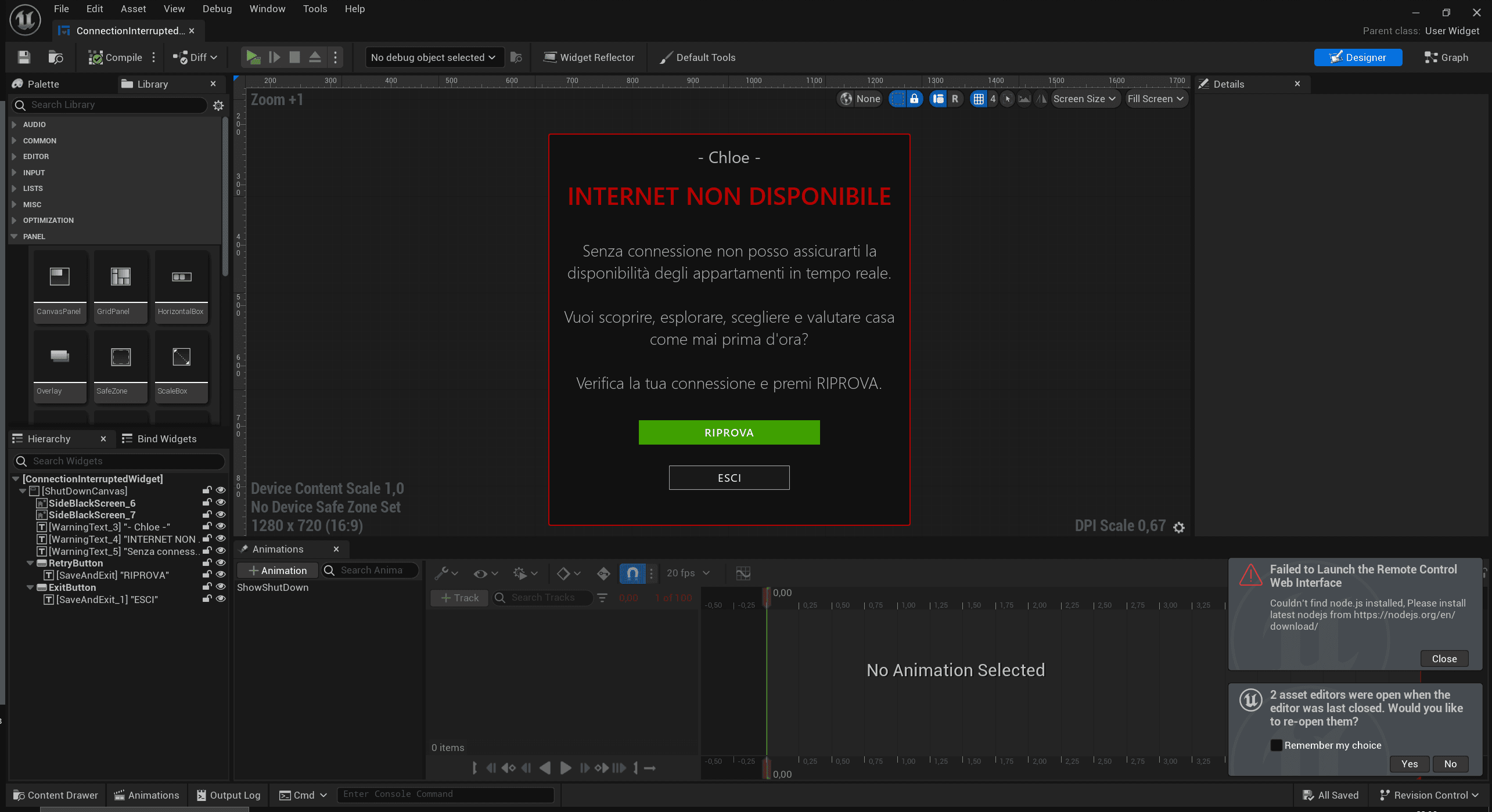Click the Save asset icon
Viewport: 1492px width, 812px height.
pos(24,57)
